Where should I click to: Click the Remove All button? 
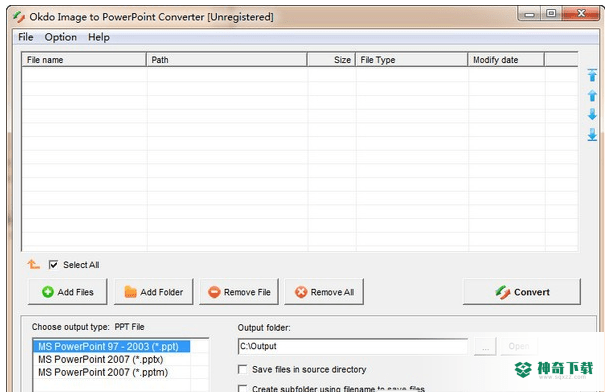[x=324, y=292]
